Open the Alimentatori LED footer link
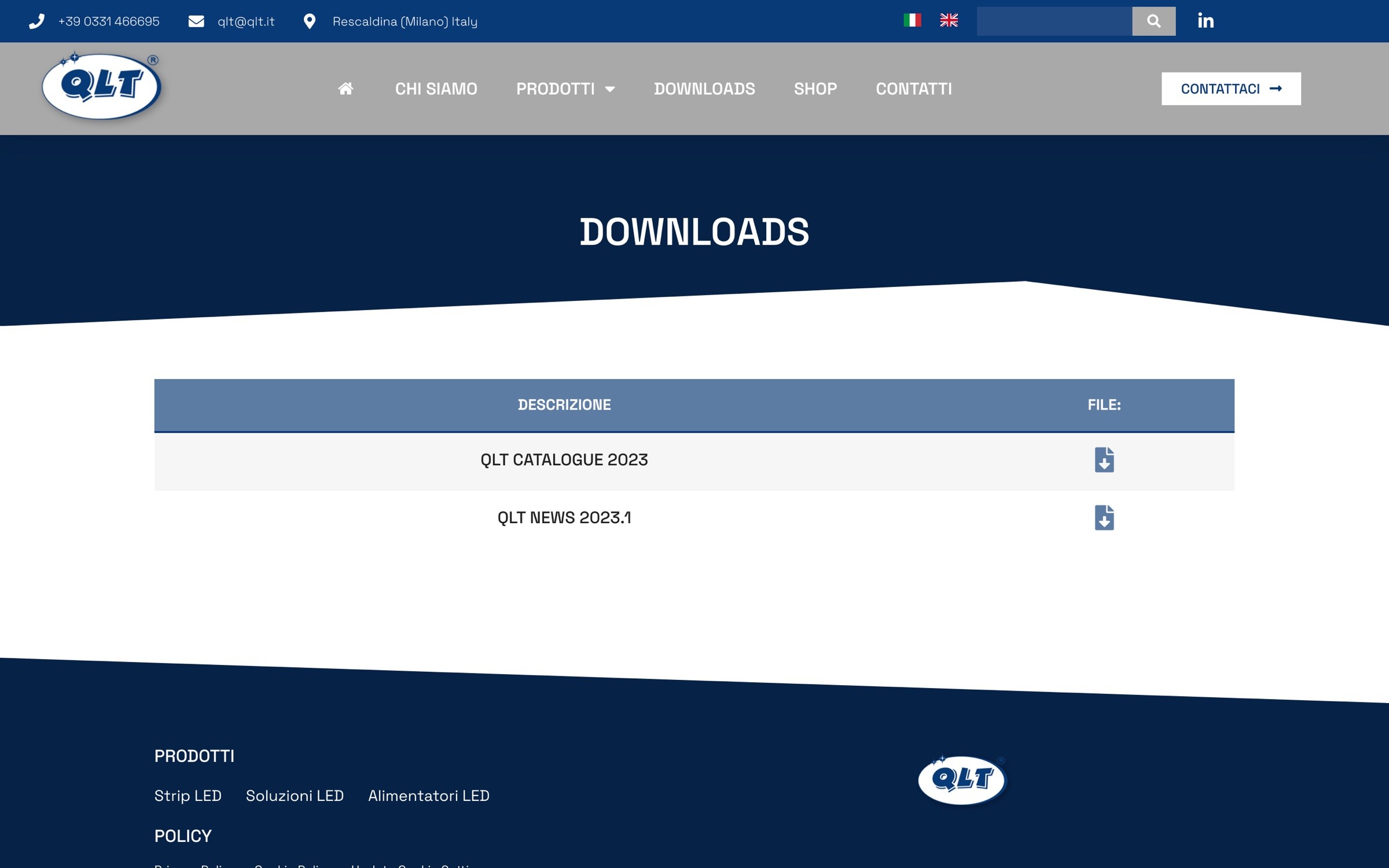The image size is (1389, 868). (429, 796)
